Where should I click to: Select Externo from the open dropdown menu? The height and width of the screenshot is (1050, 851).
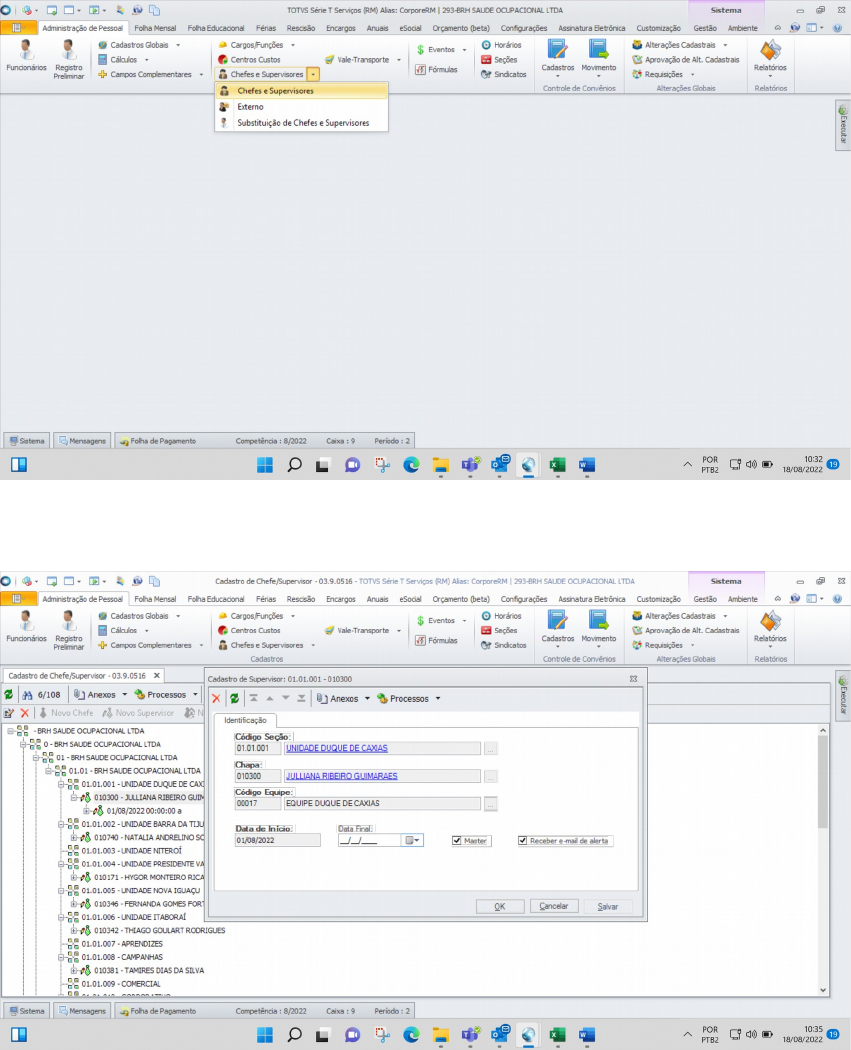[x=250, y=106]
